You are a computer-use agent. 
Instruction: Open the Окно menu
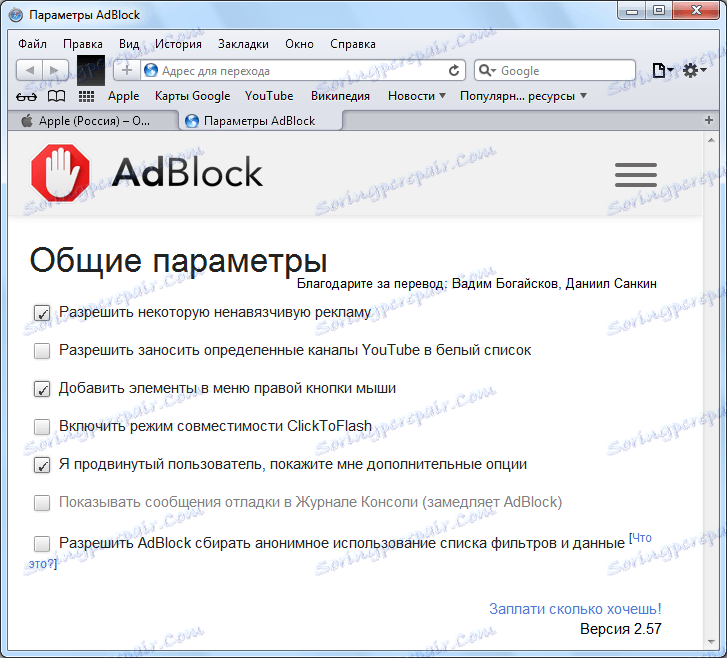(300, 44)
